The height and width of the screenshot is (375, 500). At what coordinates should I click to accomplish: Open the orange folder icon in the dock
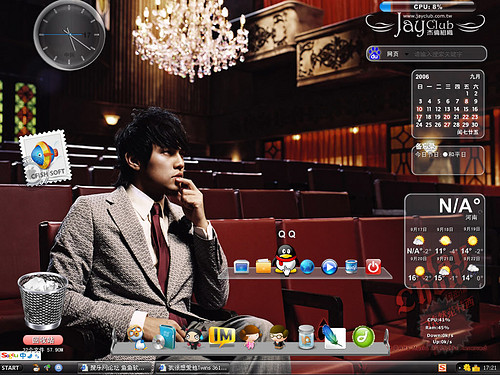click(263, 266)
